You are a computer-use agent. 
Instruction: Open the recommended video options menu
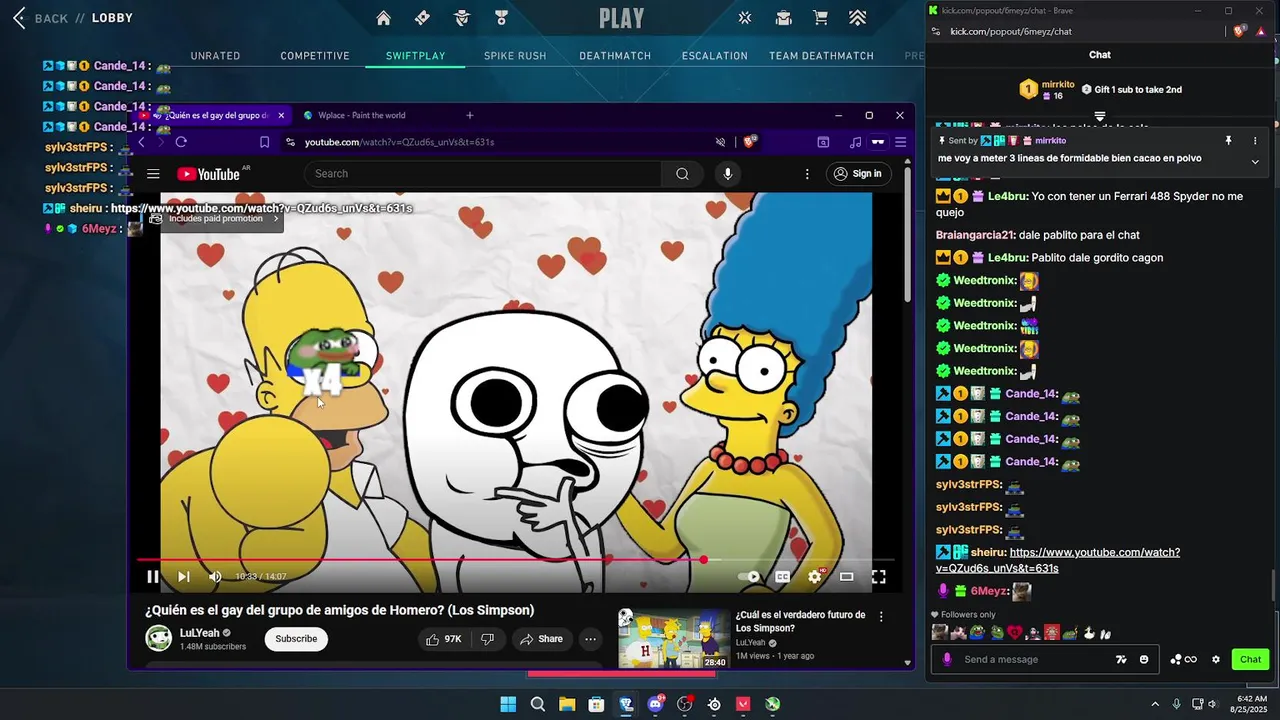(881, 617)
